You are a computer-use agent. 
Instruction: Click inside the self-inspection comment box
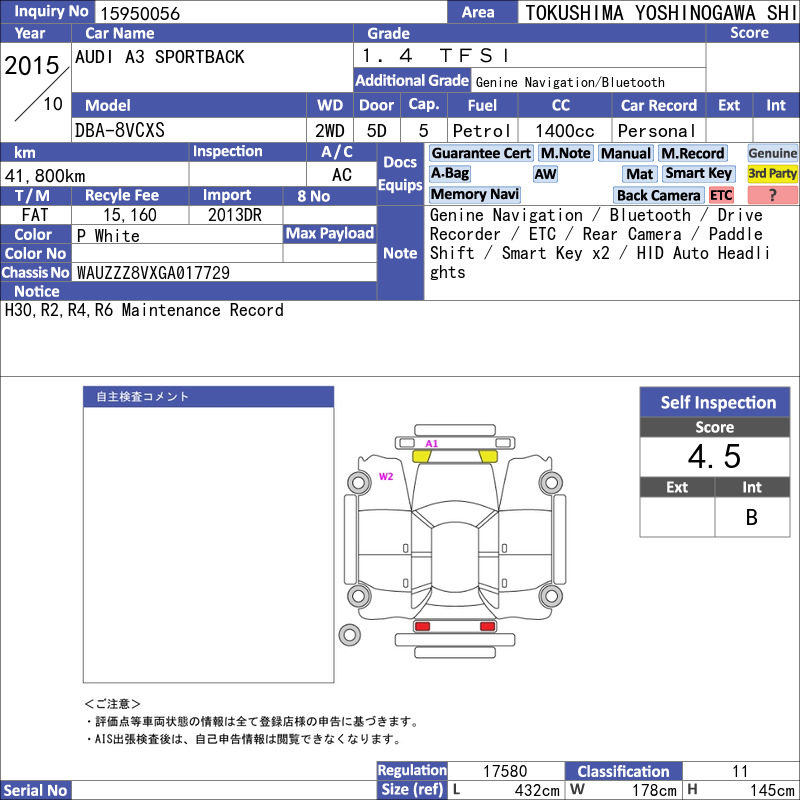pos(209,544)
